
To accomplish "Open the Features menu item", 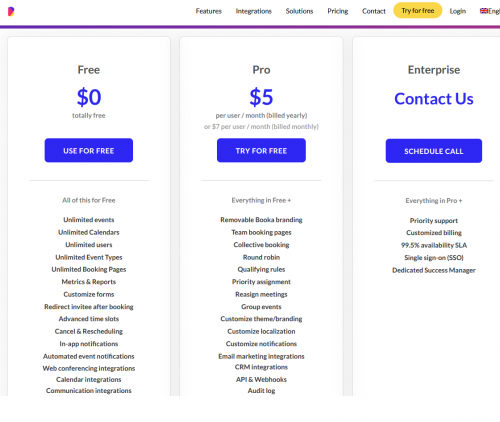I will [209, 11].
